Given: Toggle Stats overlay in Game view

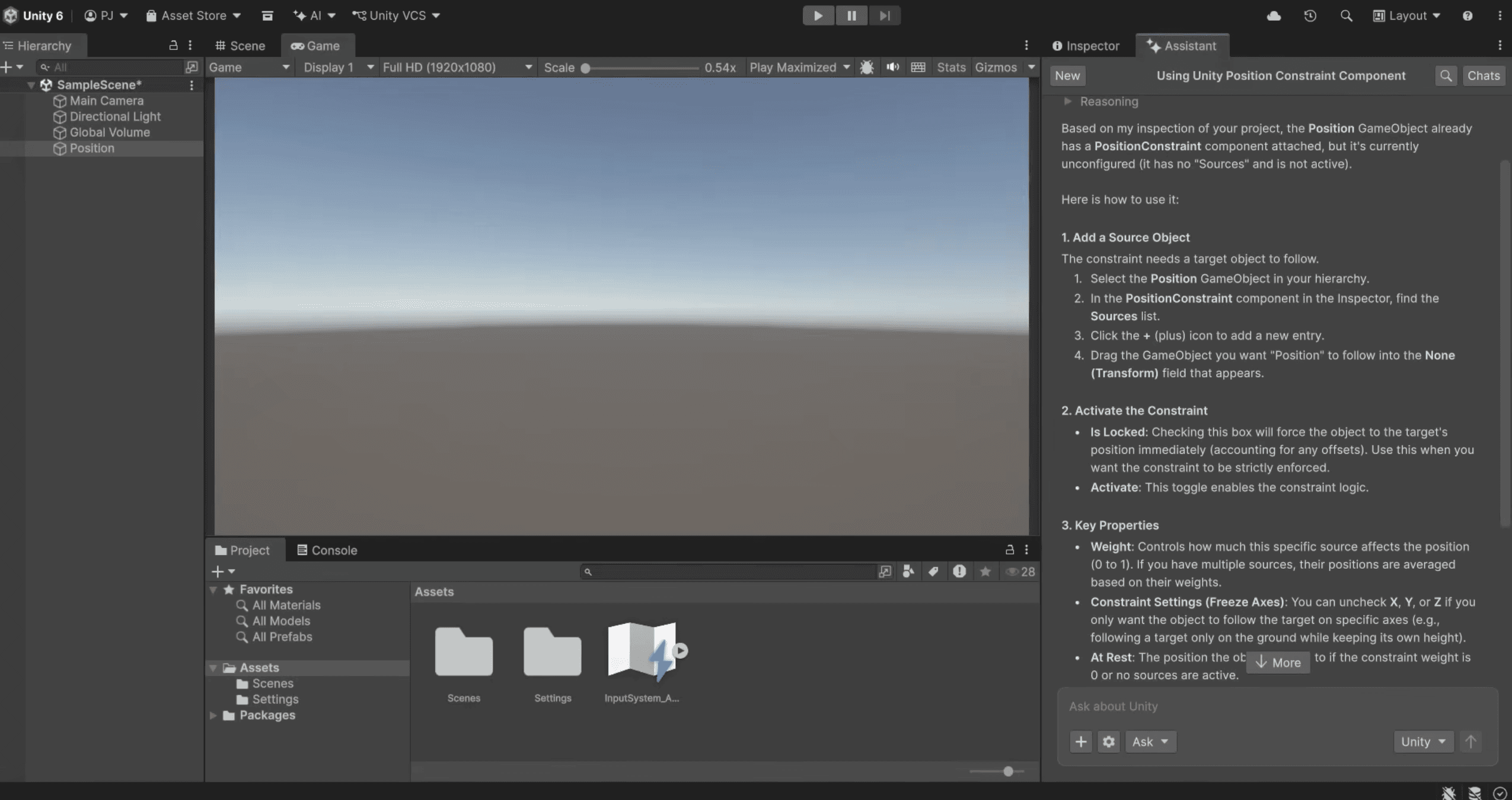Looking at the screenshot, I should [951, 67].
